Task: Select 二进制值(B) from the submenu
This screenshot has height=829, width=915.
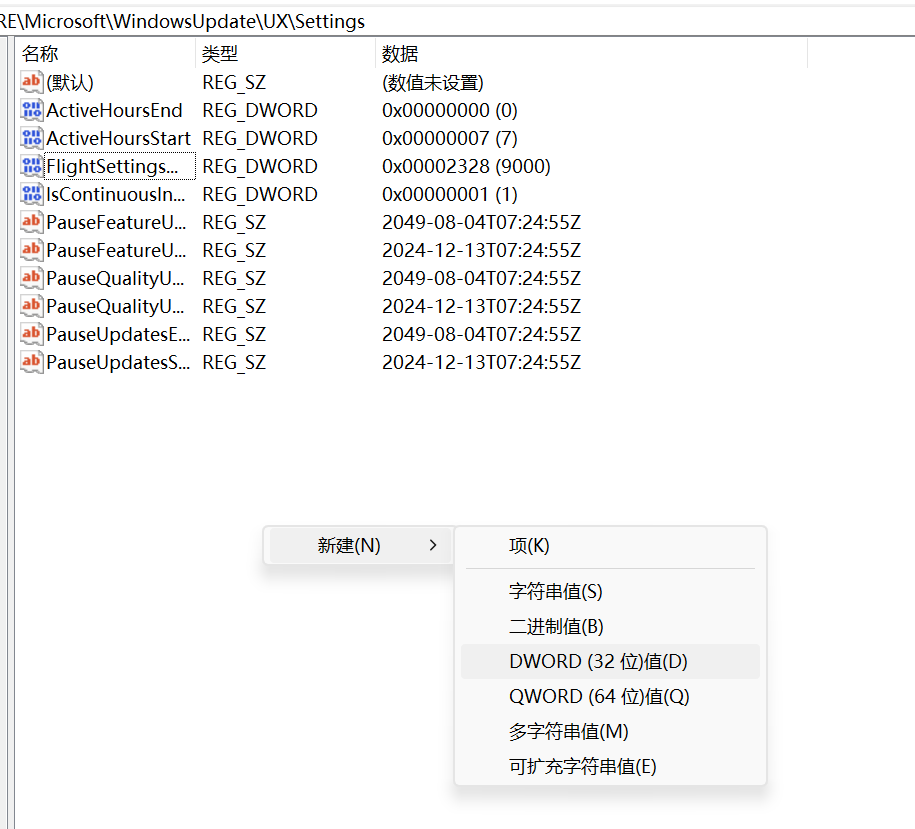Action: [610, 627]
